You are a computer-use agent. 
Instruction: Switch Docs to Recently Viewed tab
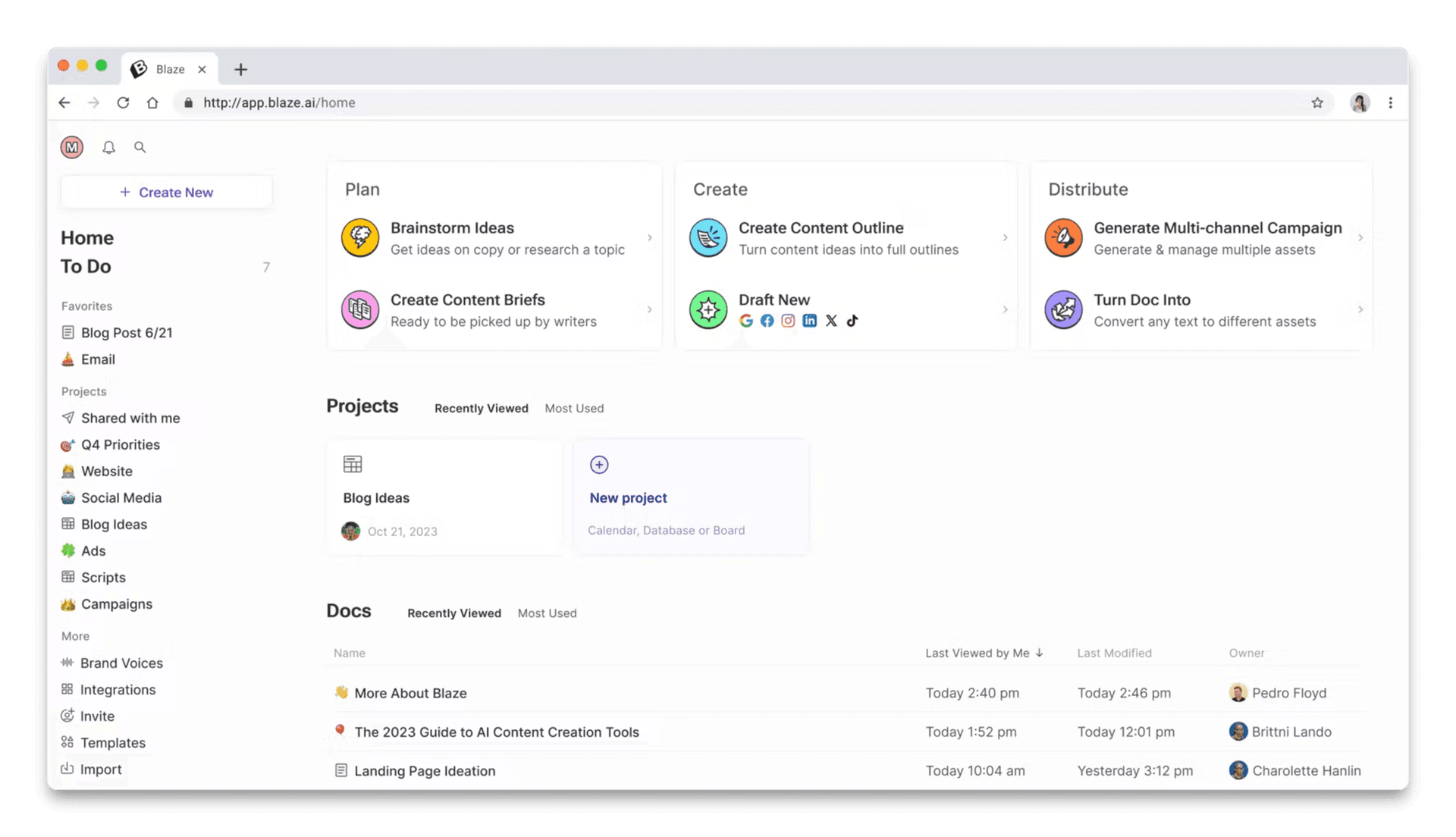(453, 613)
